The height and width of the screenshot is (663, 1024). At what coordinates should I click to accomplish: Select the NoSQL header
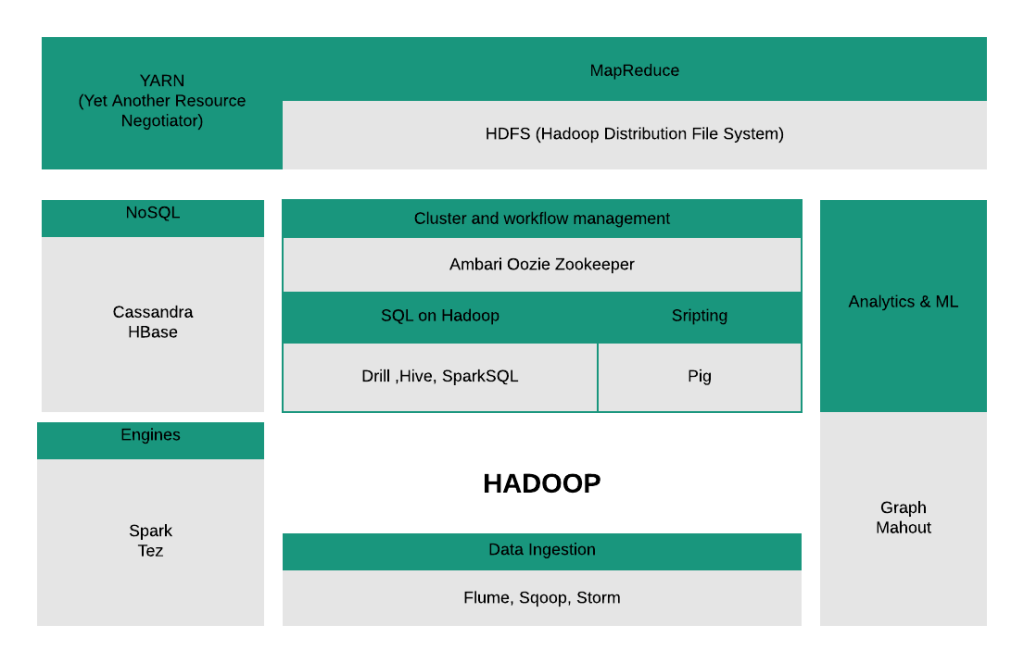153,213
